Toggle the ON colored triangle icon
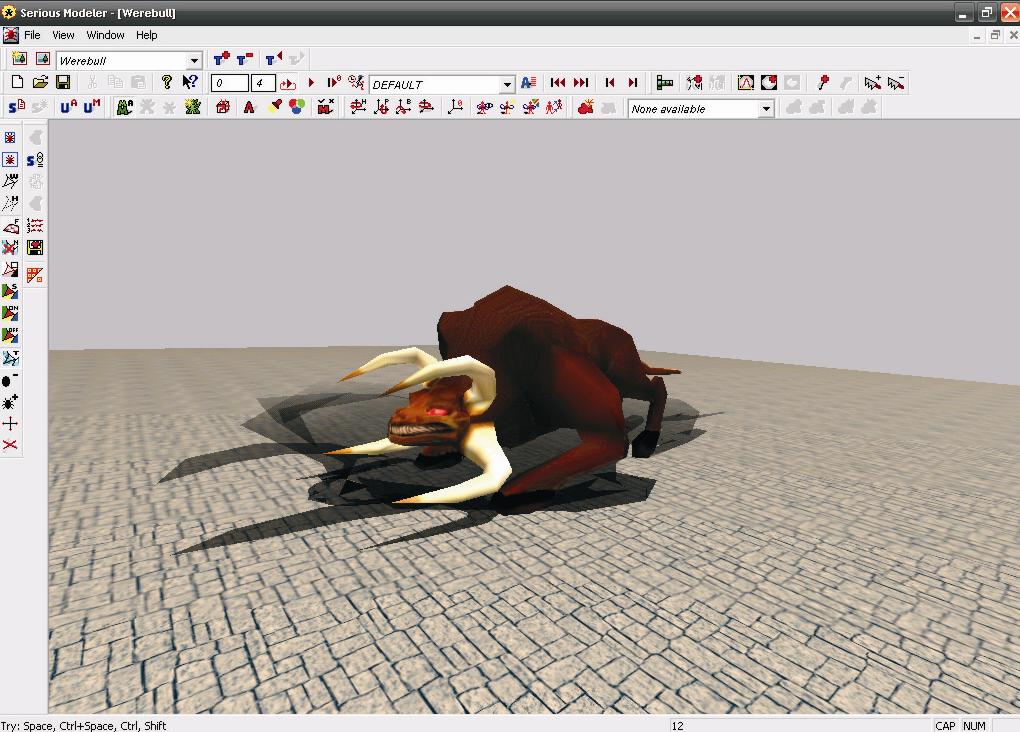Image resolution: width=1020 pixels, height=732 pixels. tap(10, 314)
